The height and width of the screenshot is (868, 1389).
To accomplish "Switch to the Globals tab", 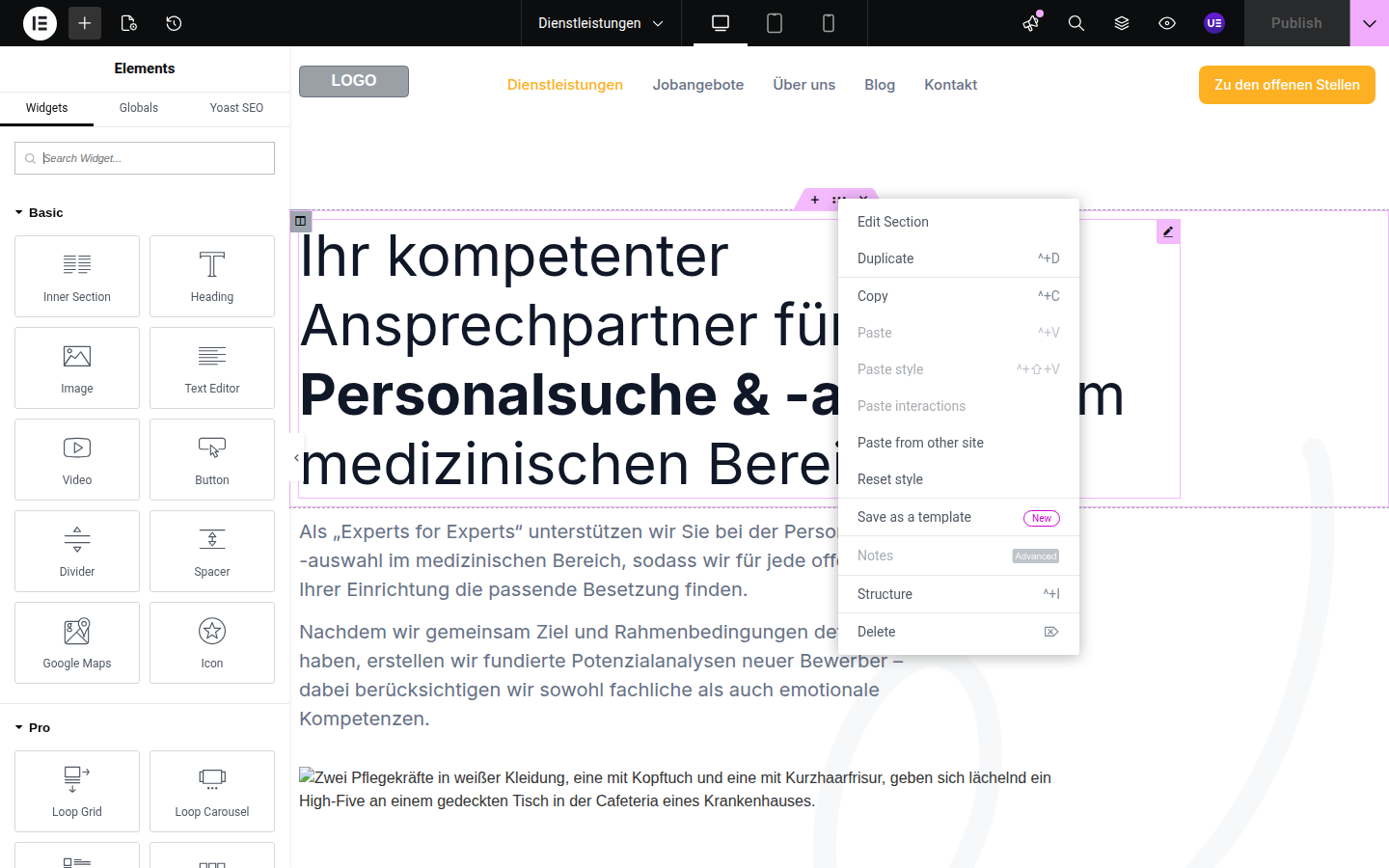I will coord(139,108).
